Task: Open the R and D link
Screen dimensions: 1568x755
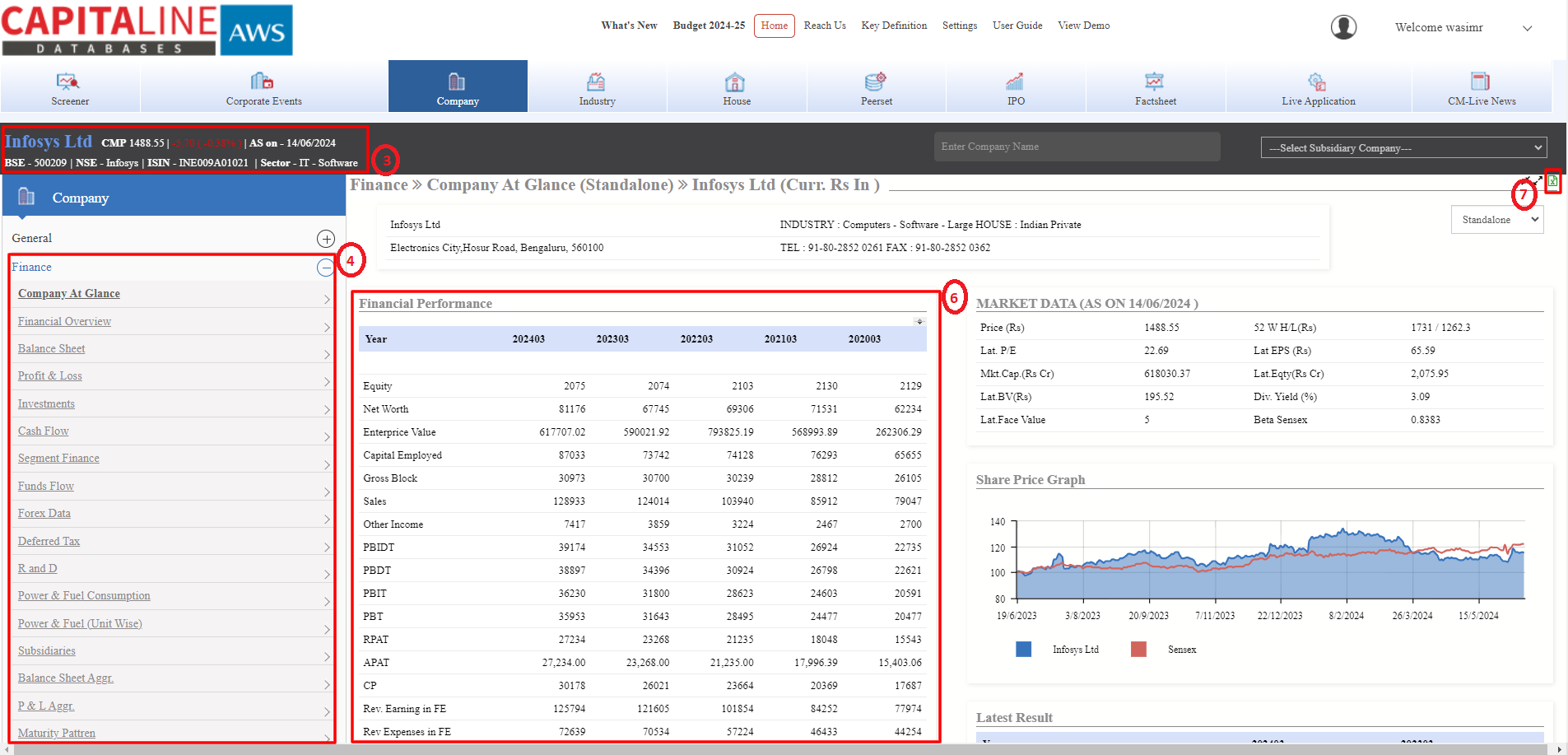Action: pyautogui.click(x=38, y=569)
